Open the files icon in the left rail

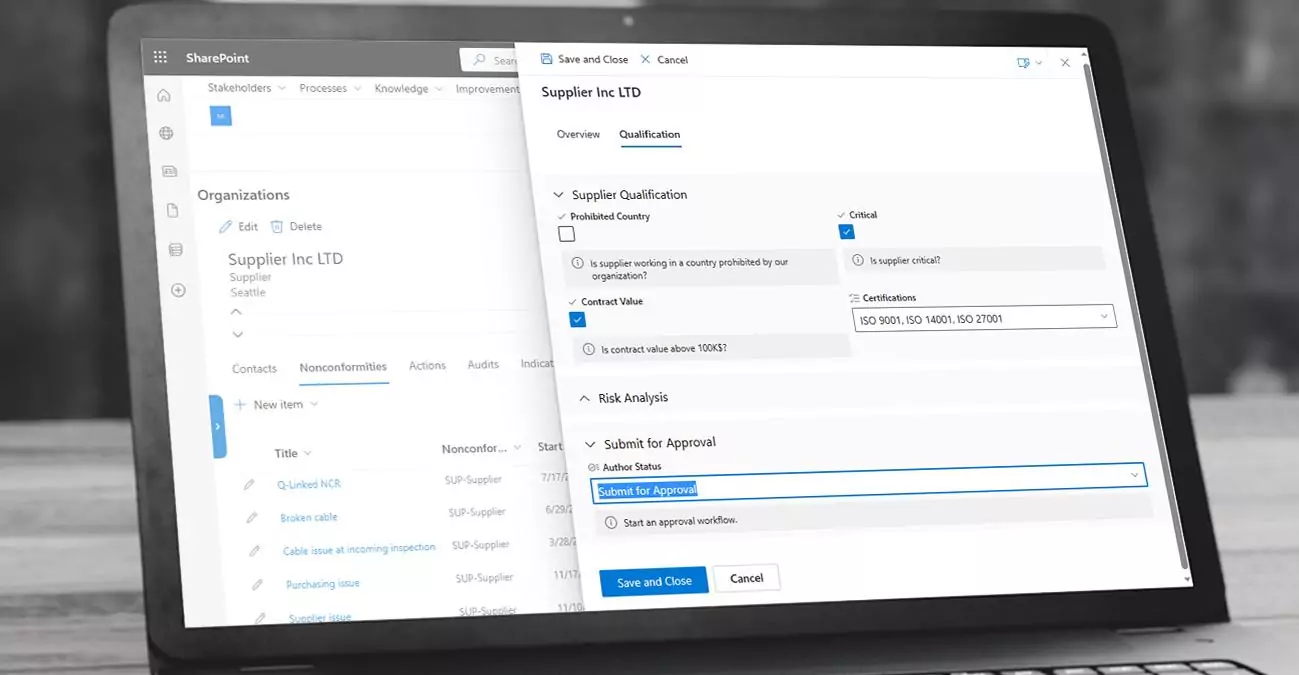(x=172, y=210)
